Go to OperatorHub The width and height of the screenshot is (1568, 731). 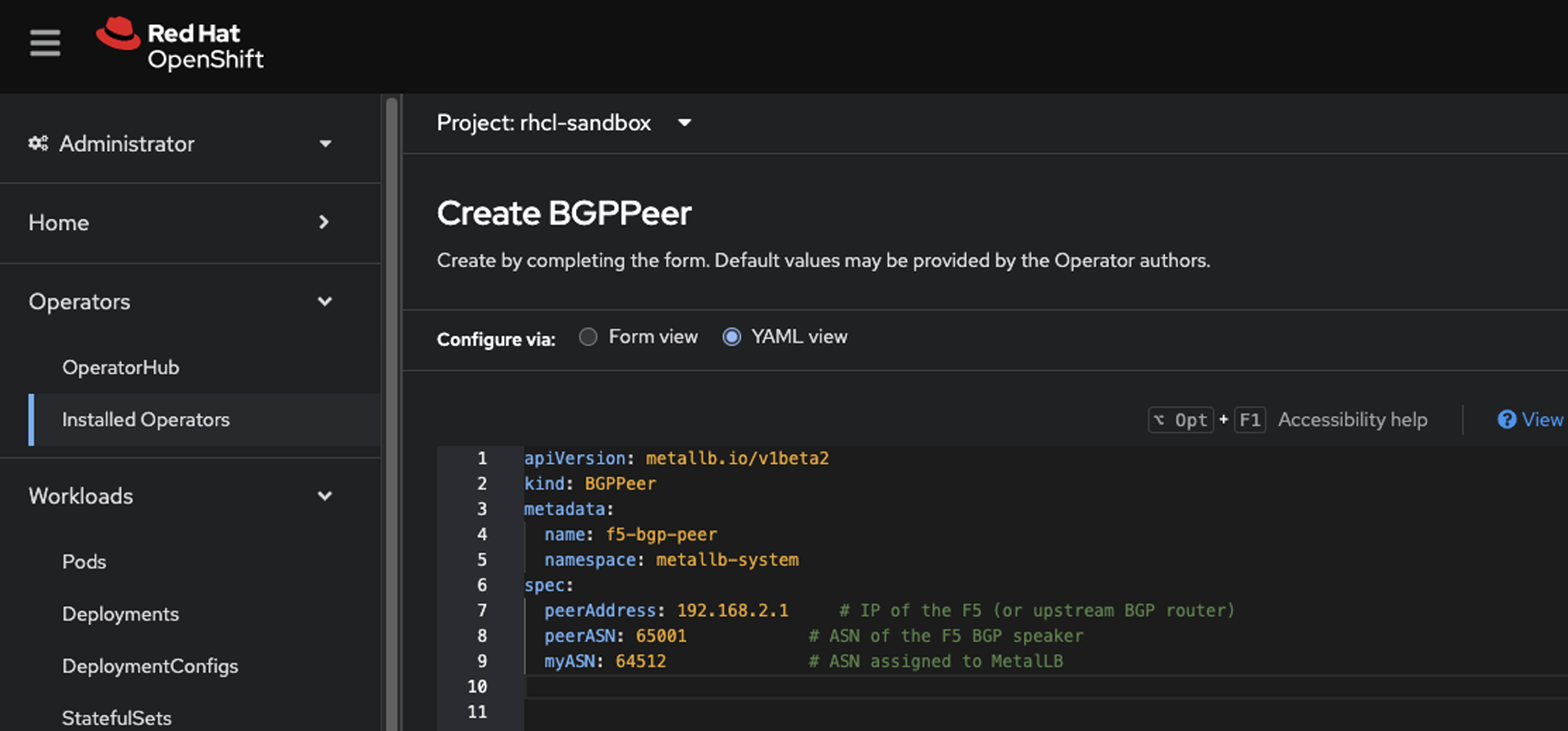(121, 367)
